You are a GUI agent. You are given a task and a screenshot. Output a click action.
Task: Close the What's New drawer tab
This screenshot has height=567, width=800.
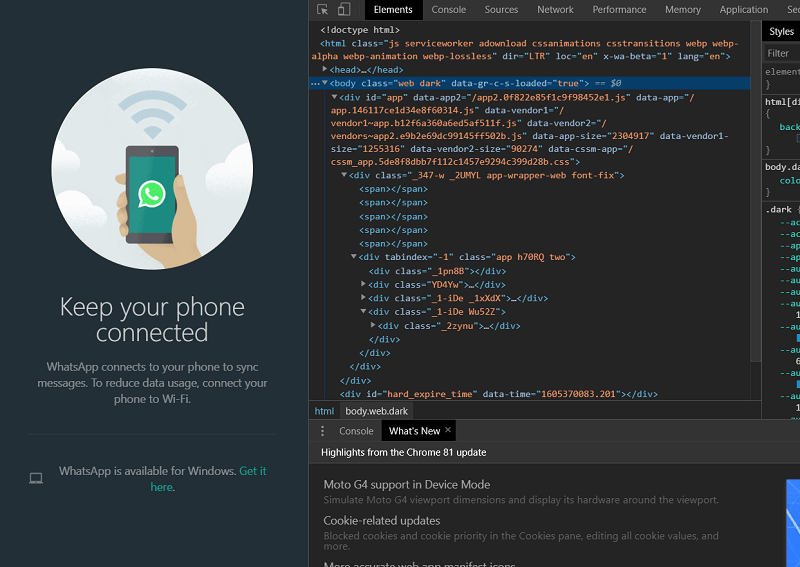coord(448,430)
